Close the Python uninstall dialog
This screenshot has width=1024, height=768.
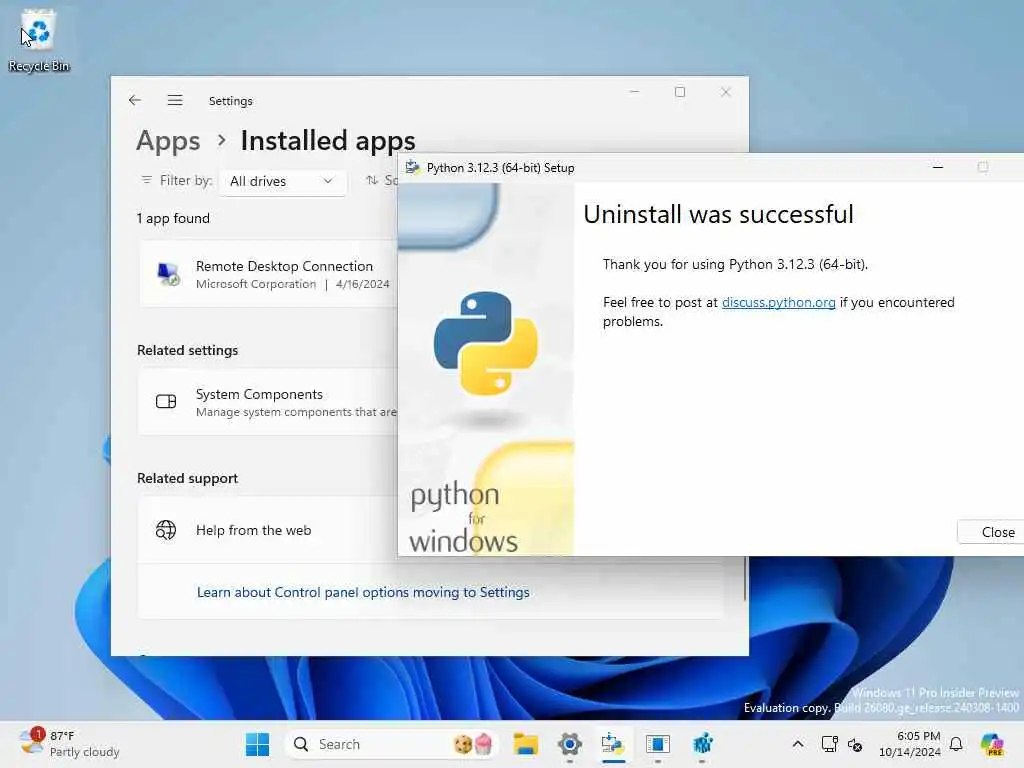pyautogui.click(x=991, y=532)
